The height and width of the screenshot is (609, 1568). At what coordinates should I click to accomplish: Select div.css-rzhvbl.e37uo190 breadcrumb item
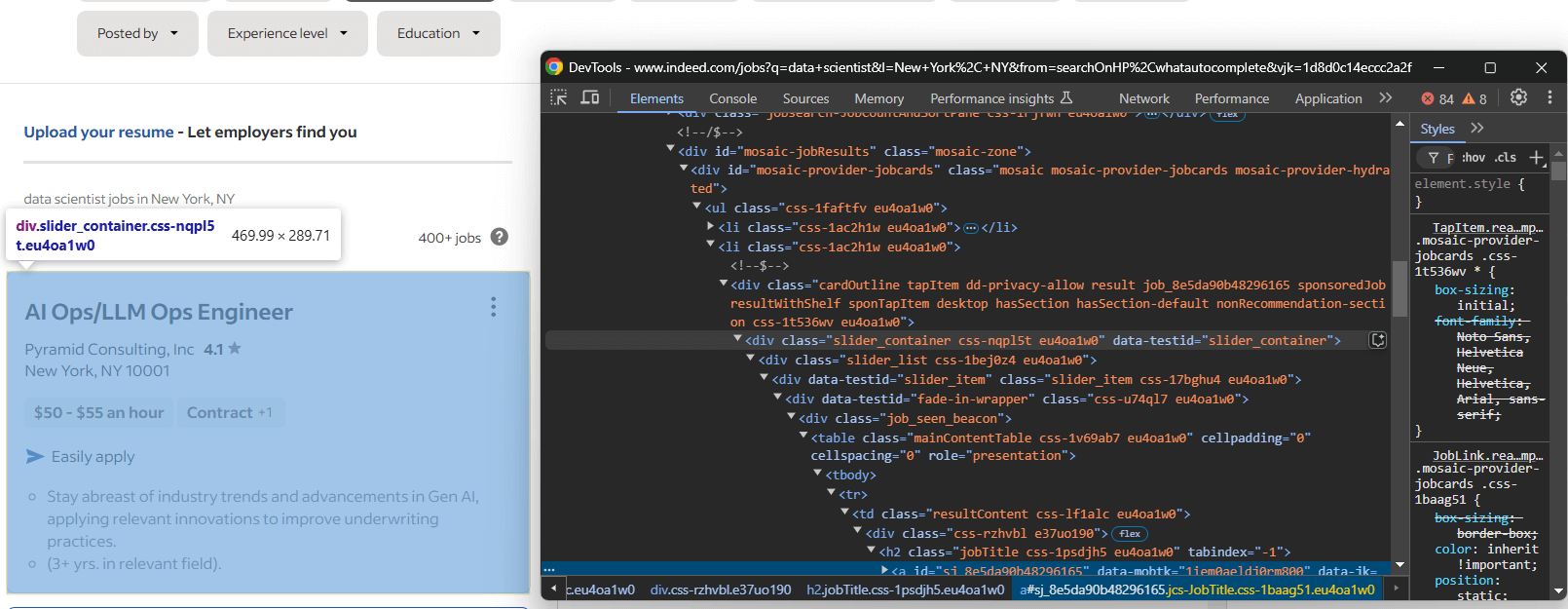tap(721, 590)
